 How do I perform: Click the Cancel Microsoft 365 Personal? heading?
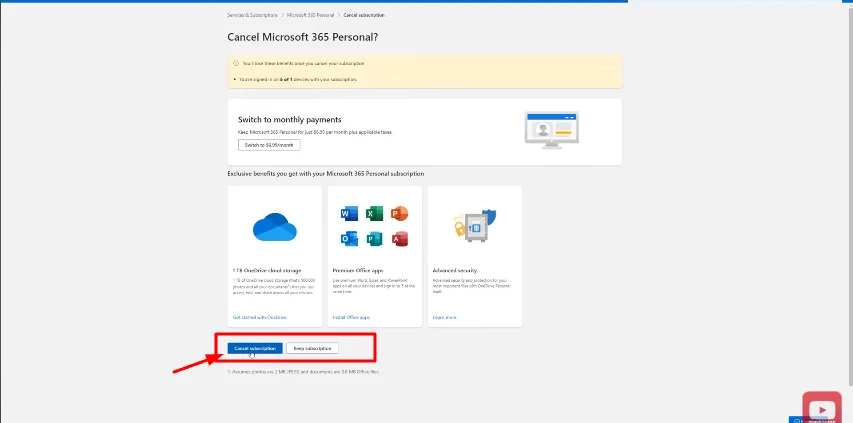302,38
